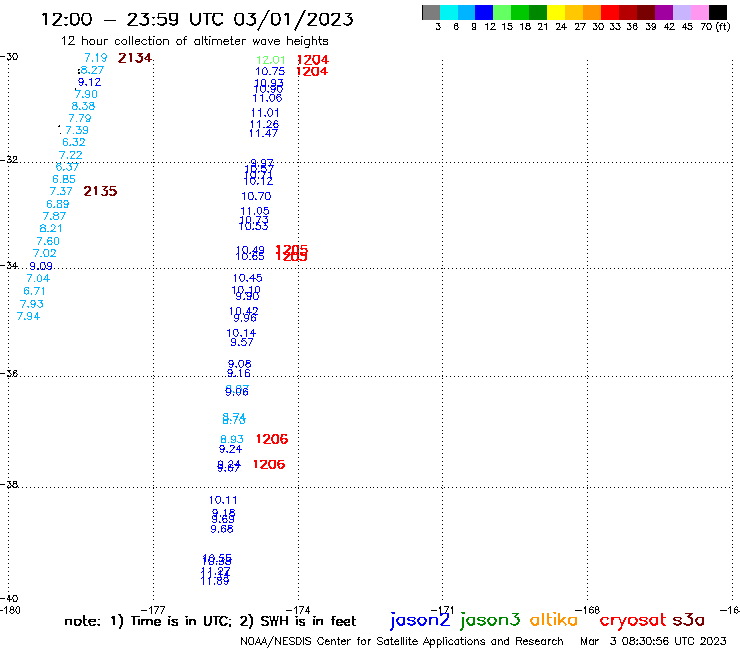
Task: Select the wave height value 9.57
Action: (x=242, y=343)
